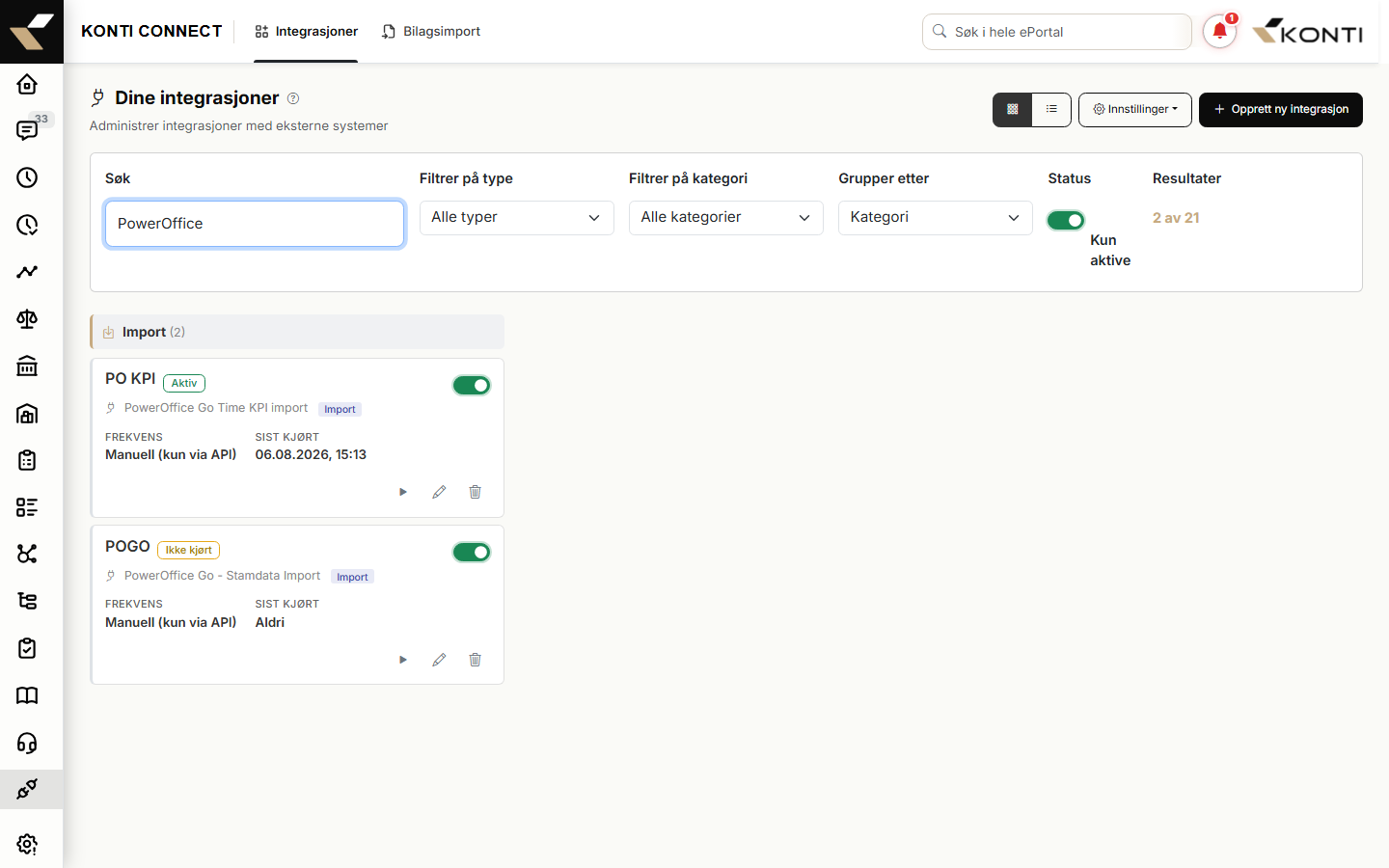
Task: Disable the PO KPI integration switch
Action: click(x=472, y=386)
